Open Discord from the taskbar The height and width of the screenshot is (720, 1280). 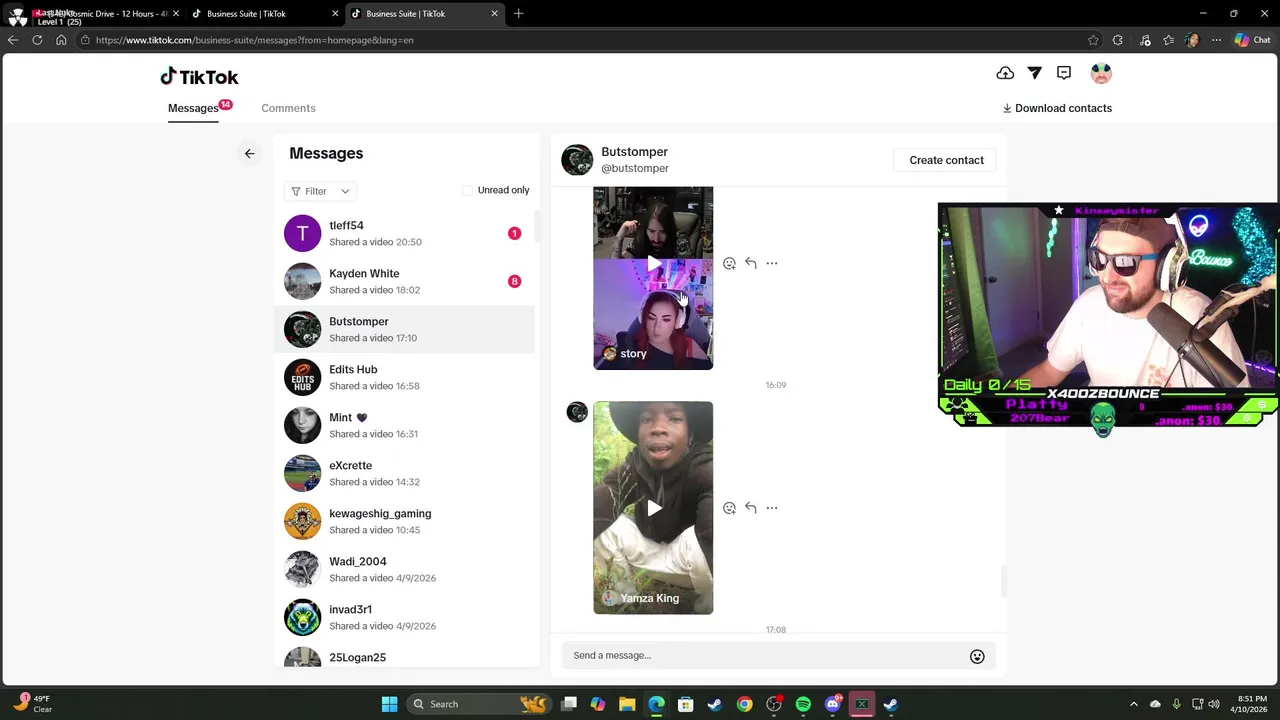[x=832, y=704]
